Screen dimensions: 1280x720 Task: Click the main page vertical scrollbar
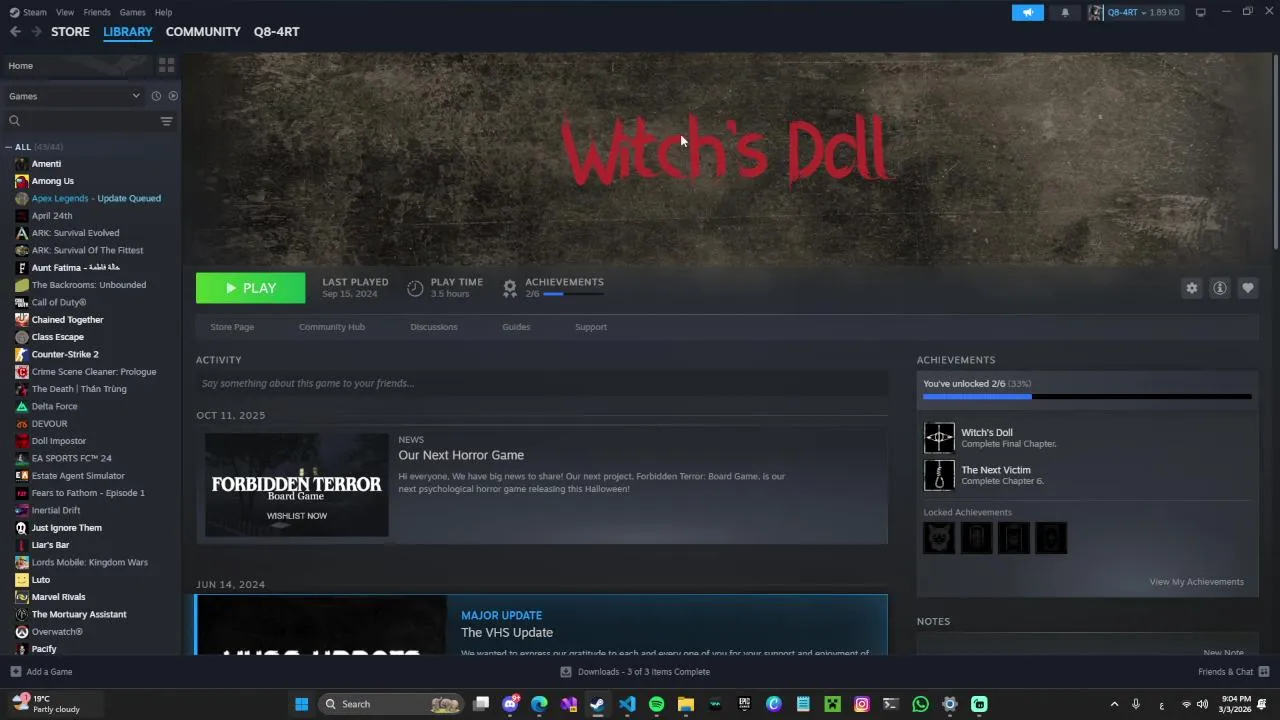(x=1275, y=150)
